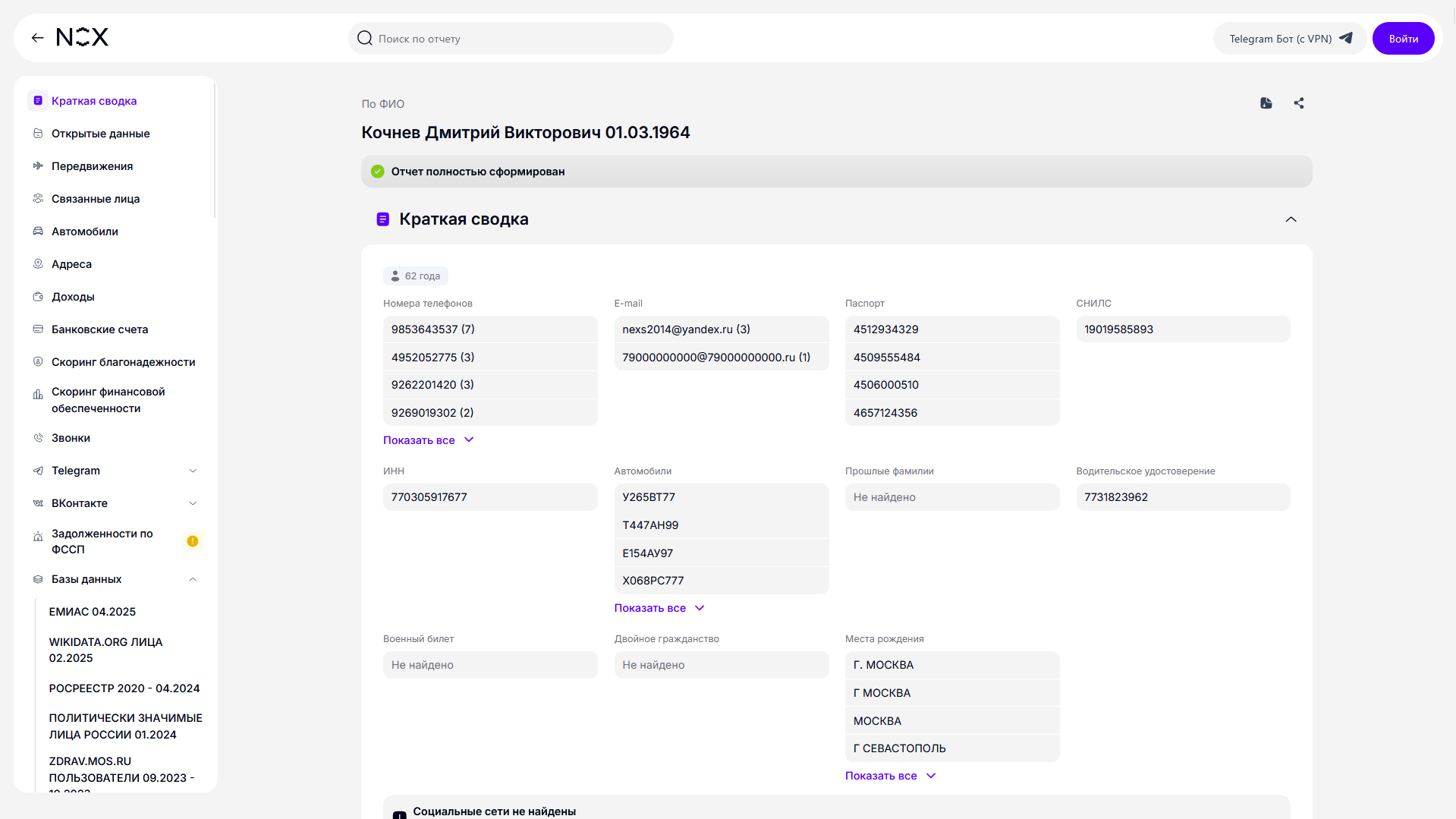
Task: Click green report-complete check icon
Action: (378, 172)
